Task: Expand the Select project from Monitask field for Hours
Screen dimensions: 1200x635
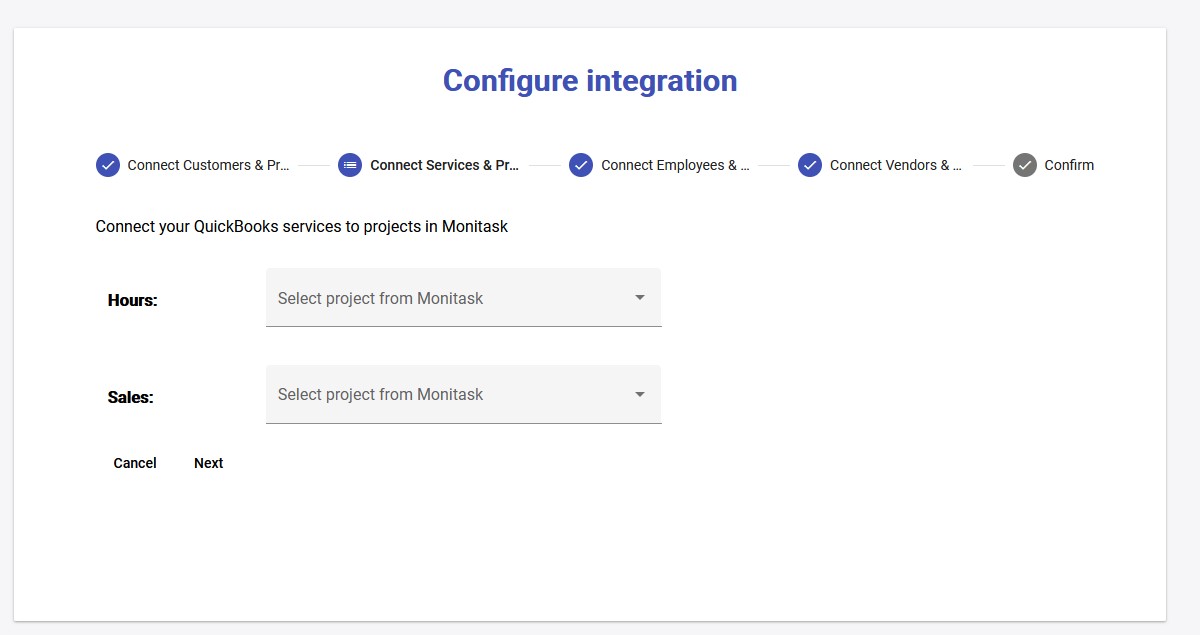Action: point(463,297)
